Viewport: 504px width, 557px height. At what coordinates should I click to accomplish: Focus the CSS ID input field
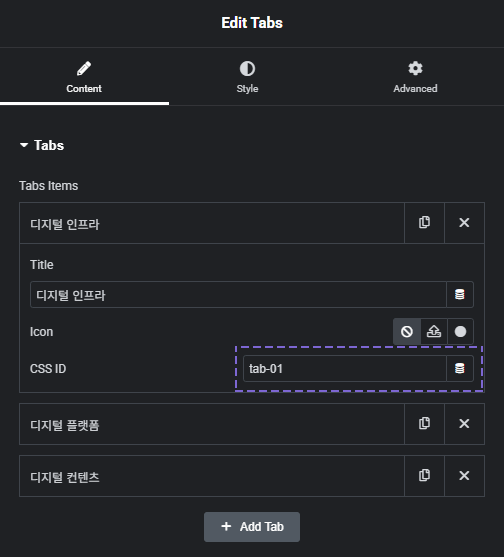point(345,368)
